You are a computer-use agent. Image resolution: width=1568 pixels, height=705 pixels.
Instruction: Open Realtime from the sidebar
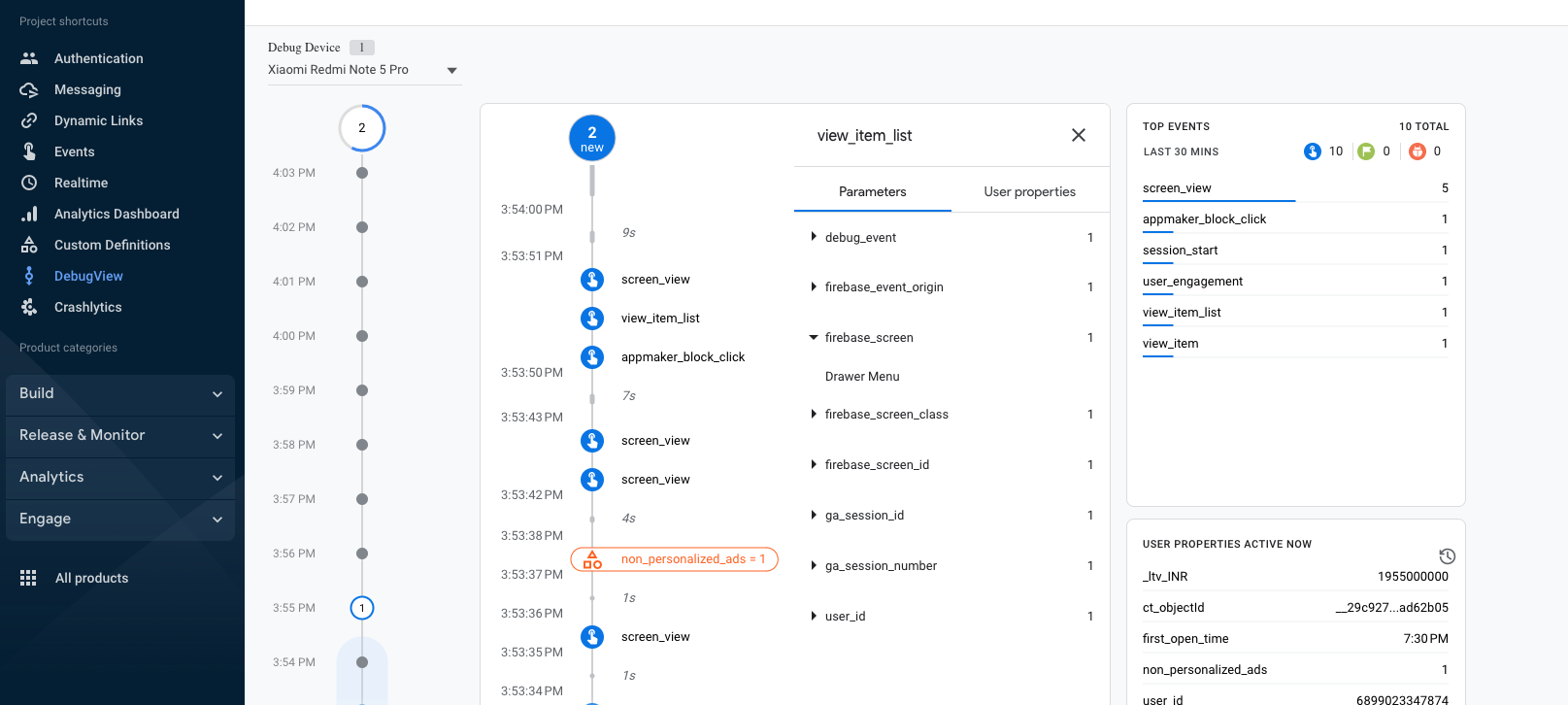[81, 183]
